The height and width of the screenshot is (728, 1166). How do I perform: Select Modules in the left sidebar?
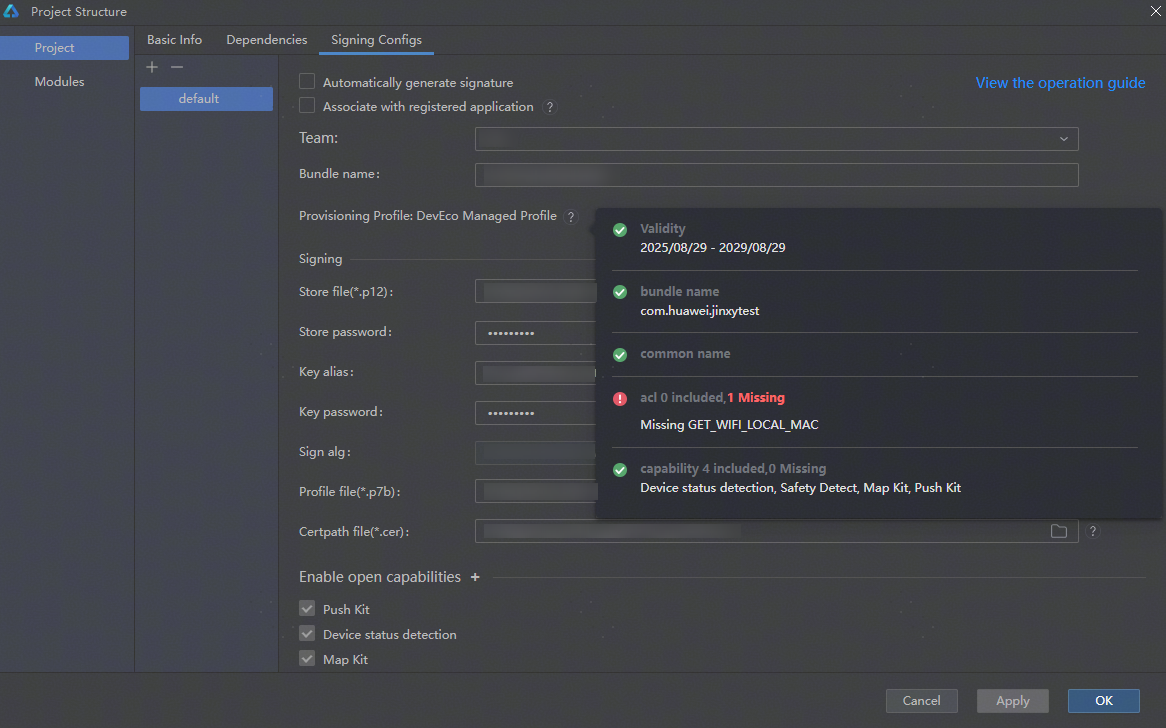[x=60, y=82]
